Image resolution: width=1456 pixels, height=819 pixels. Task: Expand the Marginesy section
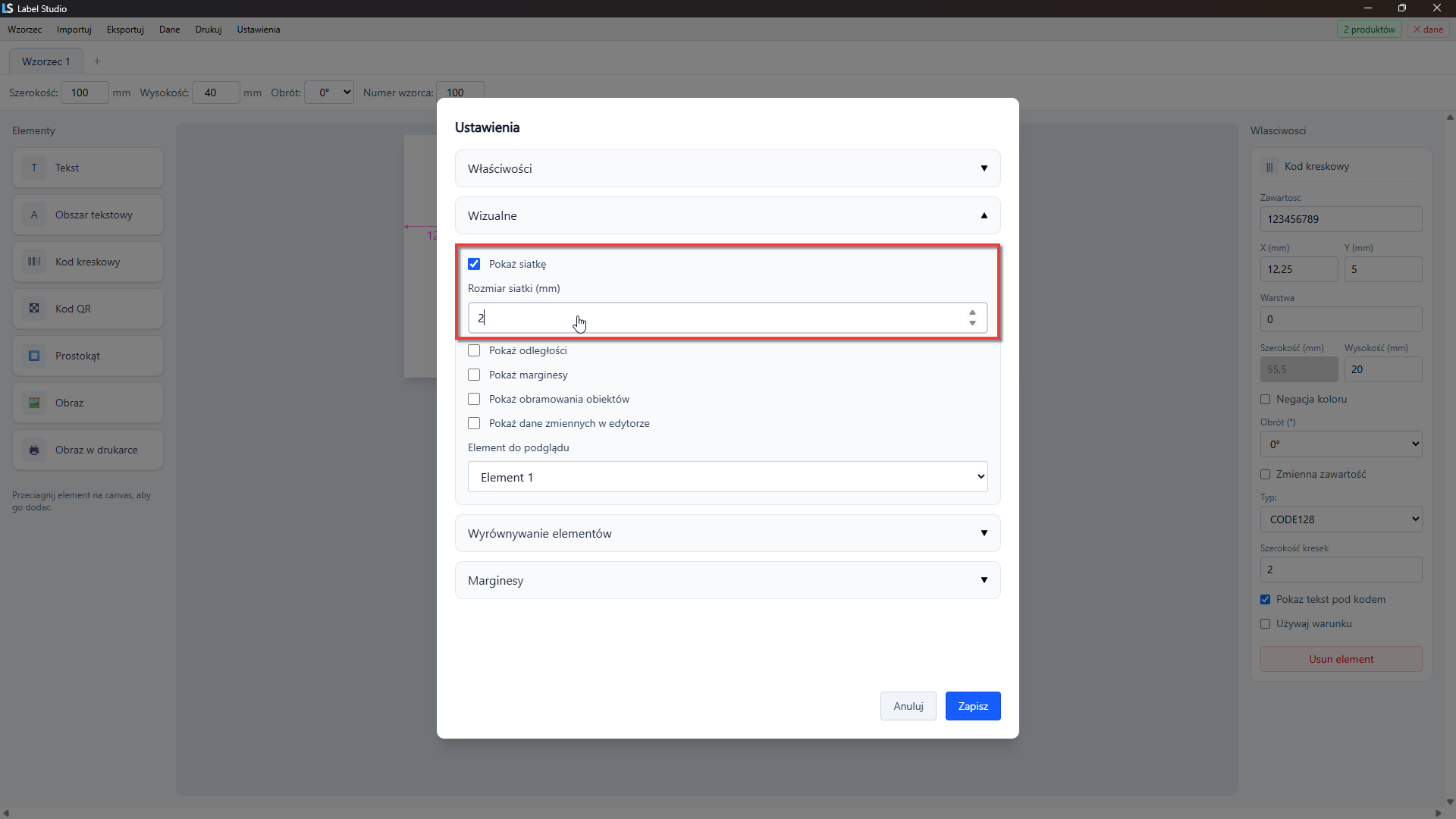(727, 580)
